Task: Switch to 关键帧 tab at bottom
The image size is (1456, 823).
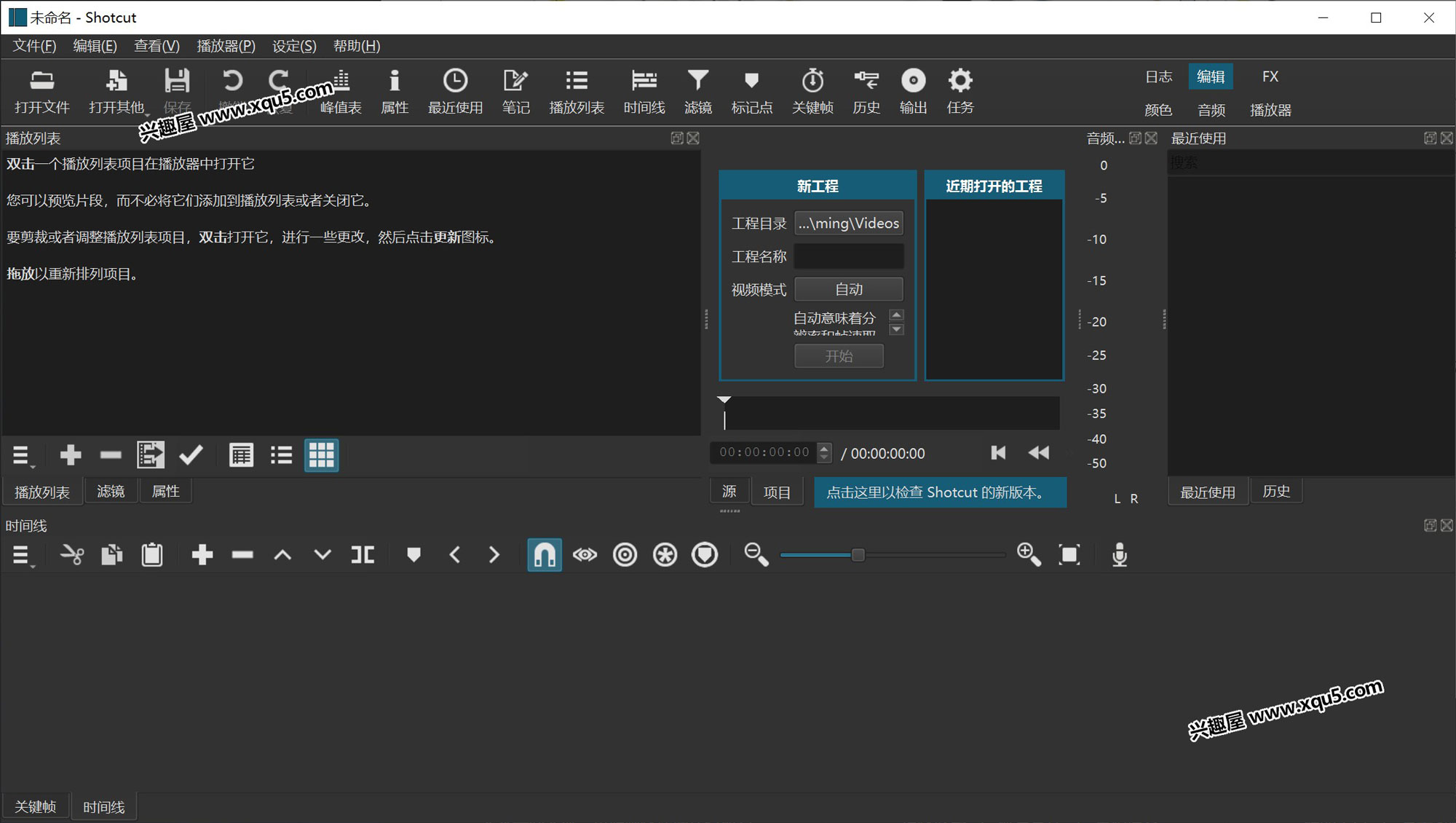Action: coord(36,806)
